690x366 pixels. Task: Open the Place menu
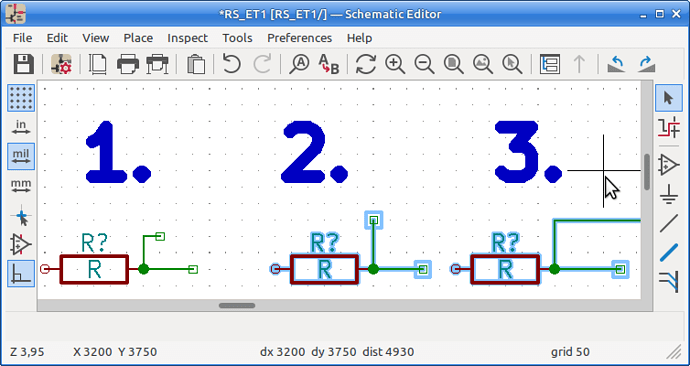coord(138,38)
